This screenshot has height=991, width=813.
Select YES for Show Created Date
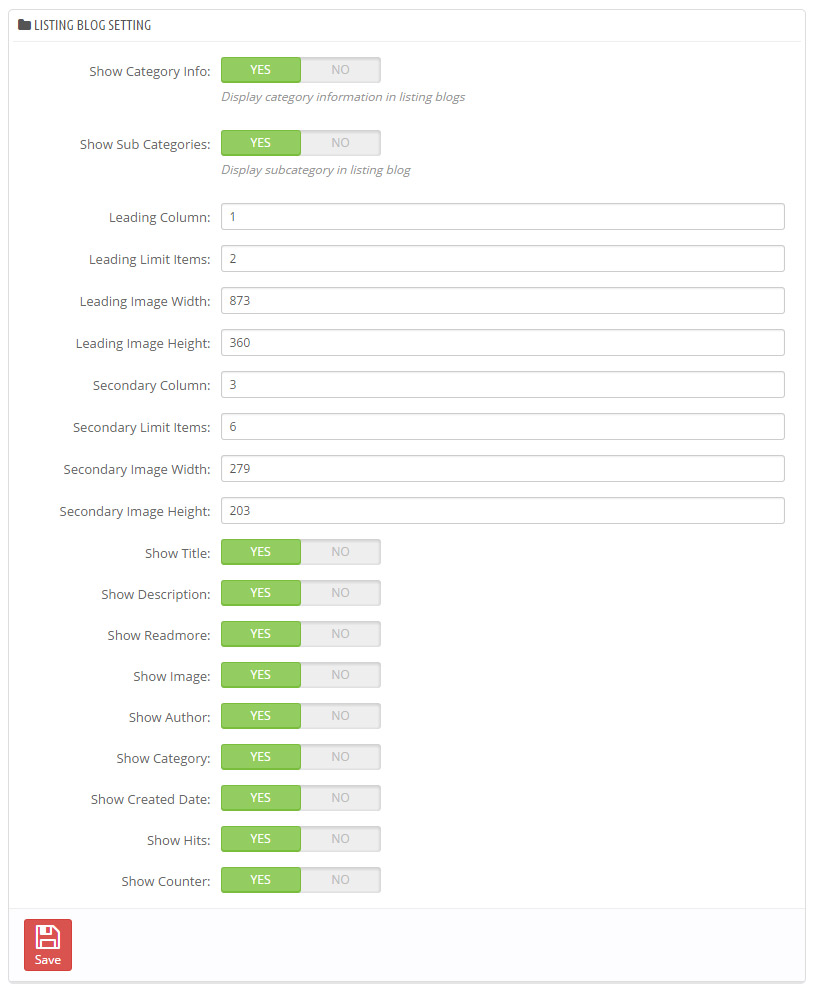point(260,798)
